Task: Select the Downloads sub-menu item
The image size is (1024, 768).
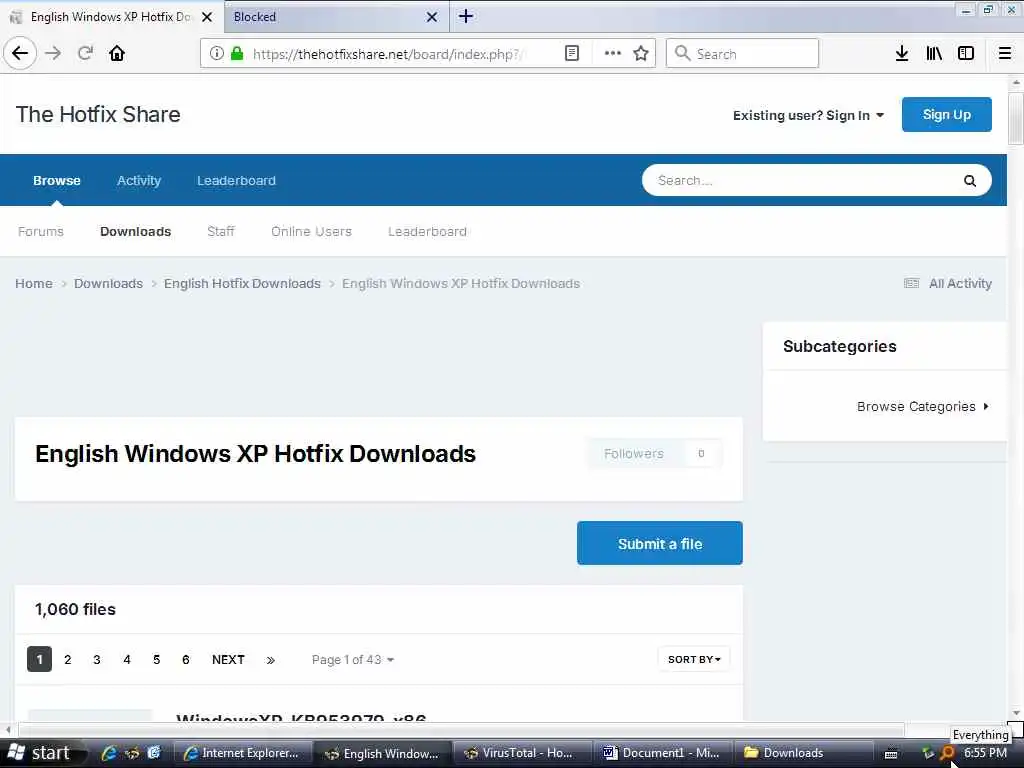Action: [135, 231]
